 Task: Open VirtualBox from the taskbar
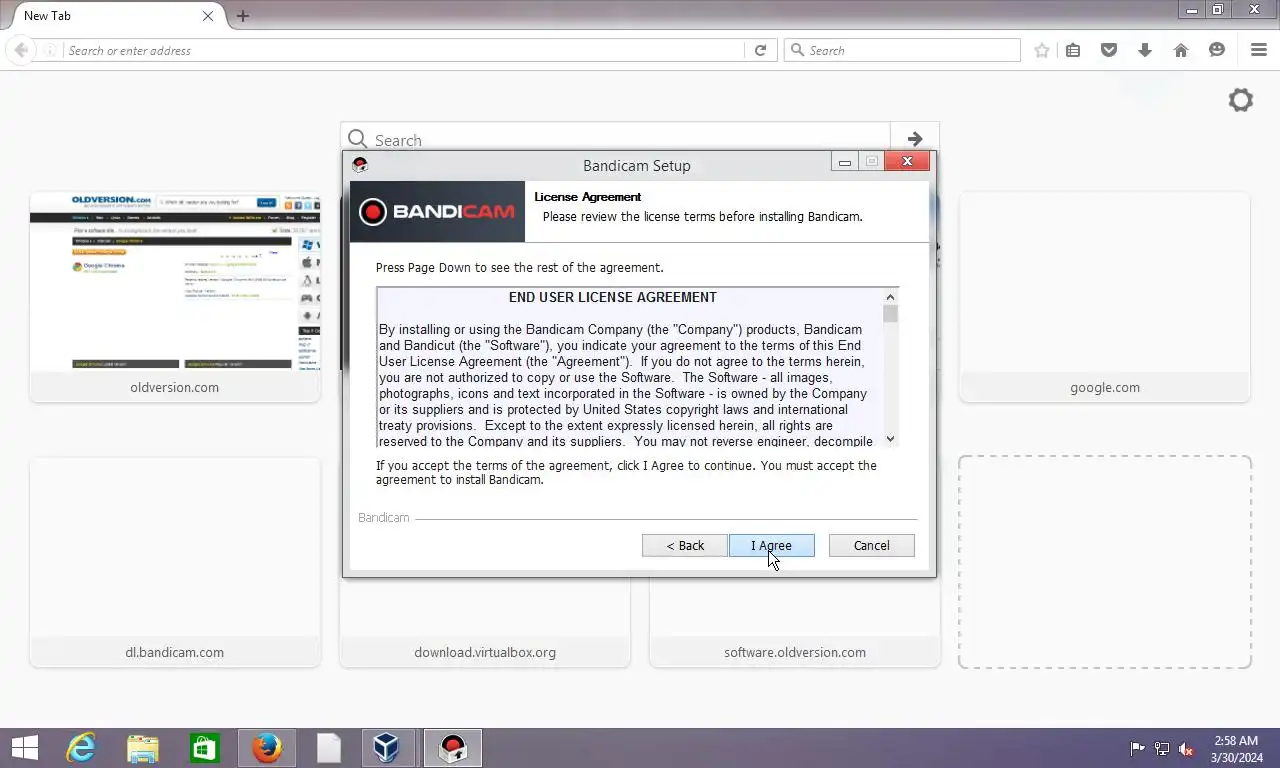coord(387,748)
